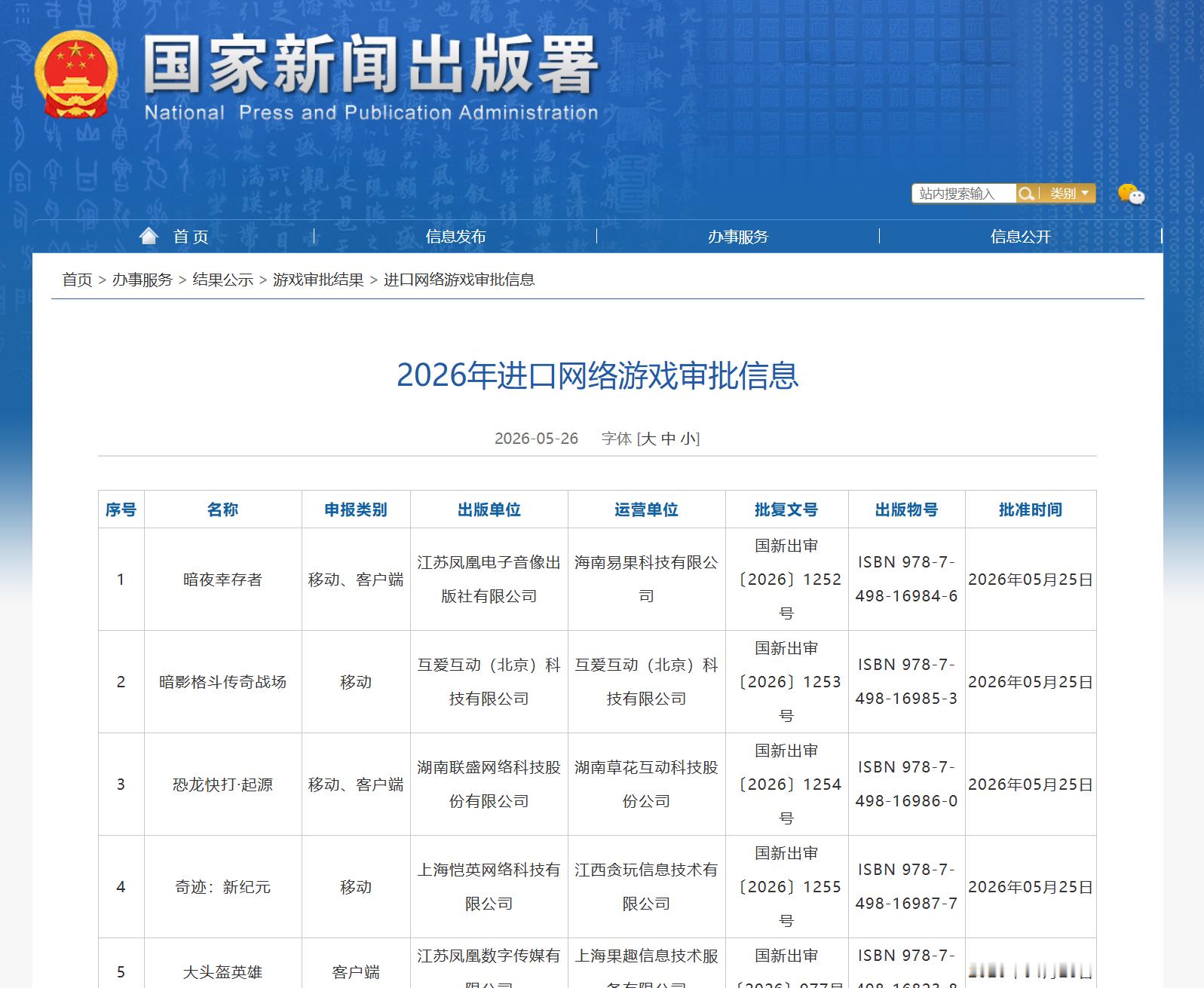The width and height of the screenshot is (1204, 988).
Task: Click the search magnifier icon
Action: pos(1025,194)
